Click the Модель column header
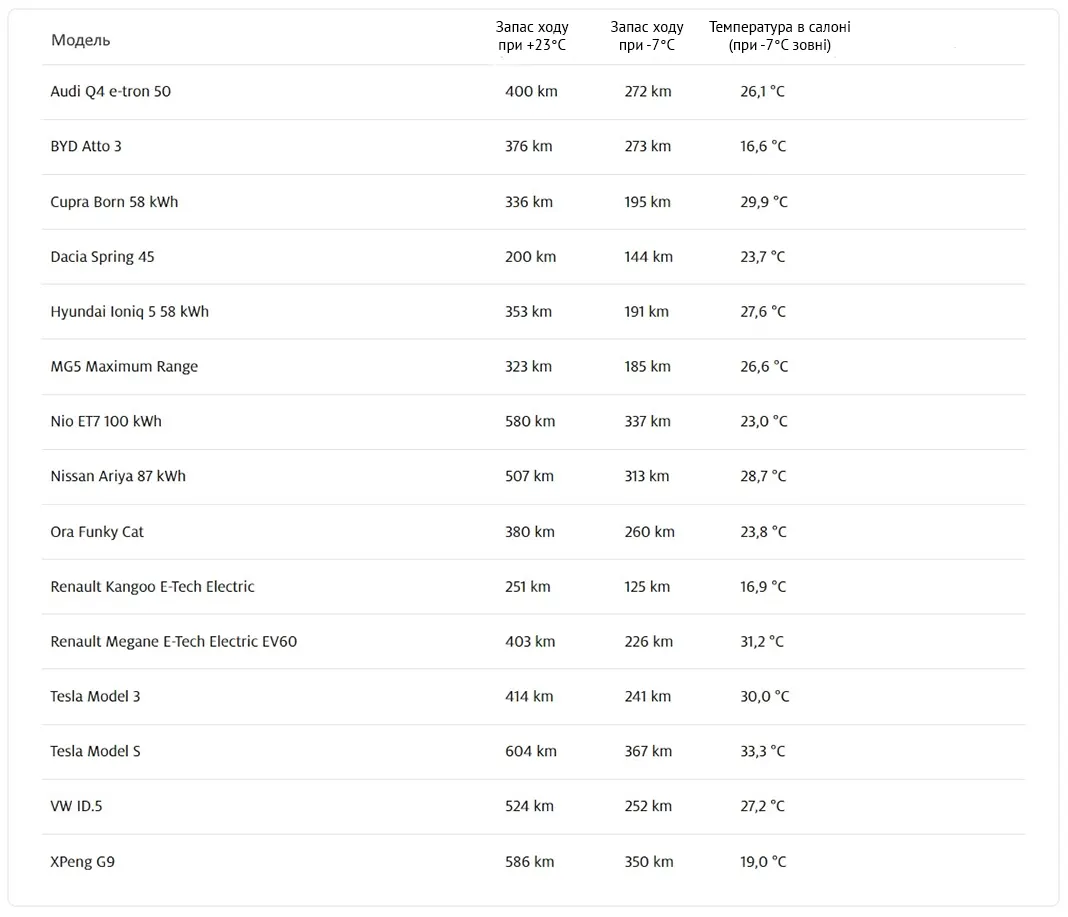The image size is (1068, 917). pos(80,40)
